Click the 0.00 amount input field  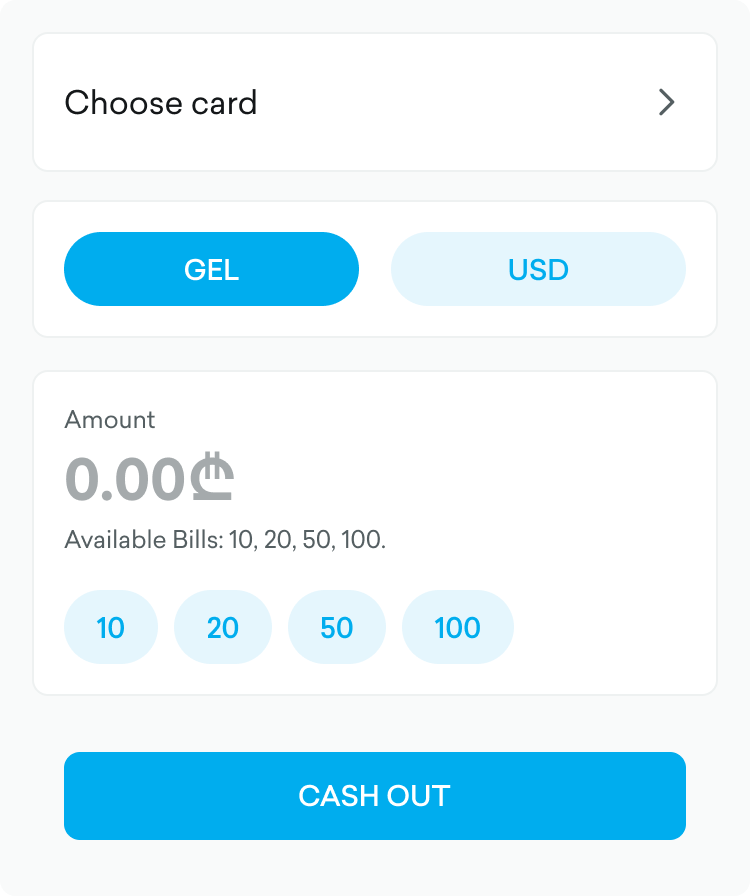pos(126,480)
